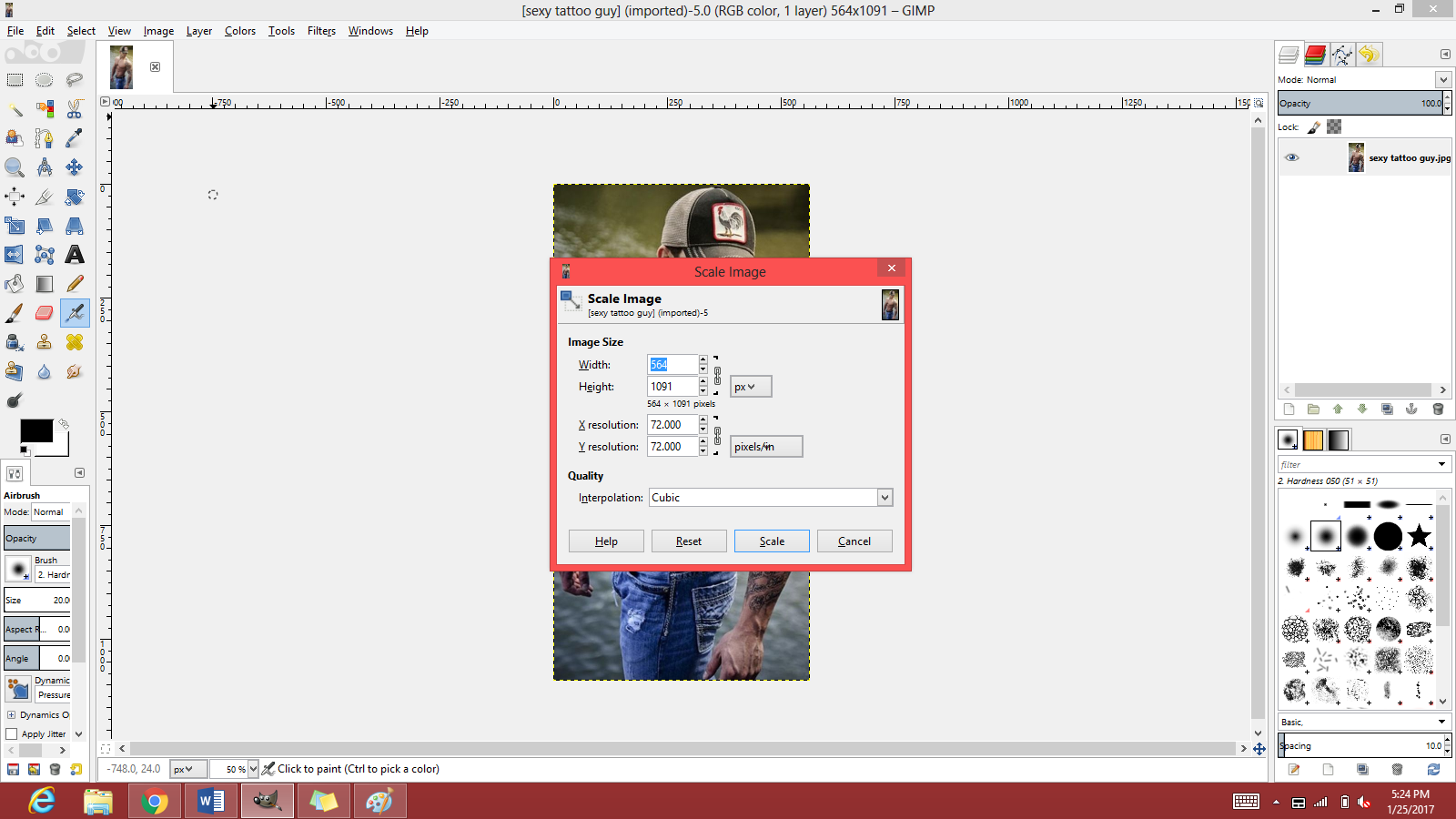The height and width of the screenshot is (819, 1456).
Task: Delete the current layer via trash icon
Action: [x=1438, y=409]
